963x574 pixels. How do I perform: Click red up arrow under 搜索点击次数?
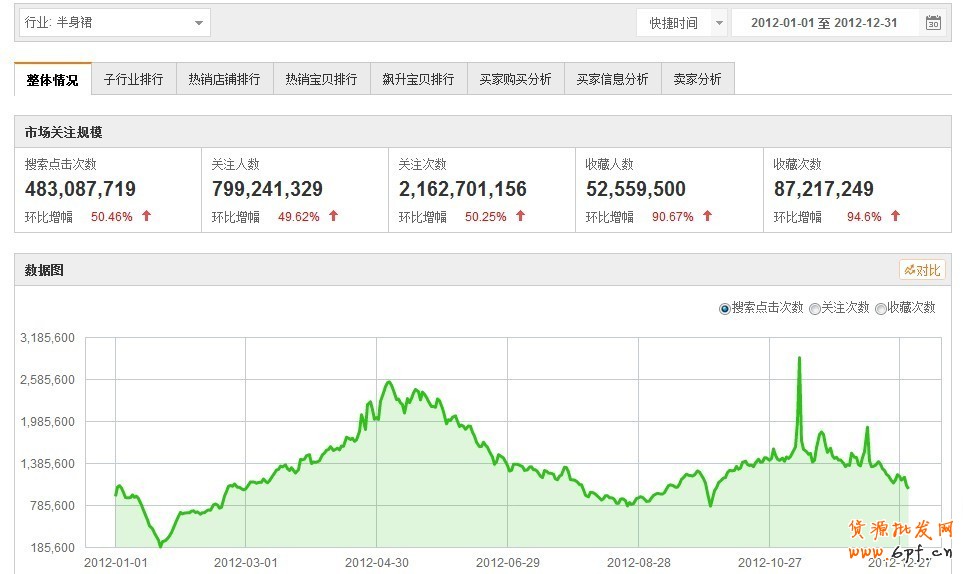(x=147, y=216)
